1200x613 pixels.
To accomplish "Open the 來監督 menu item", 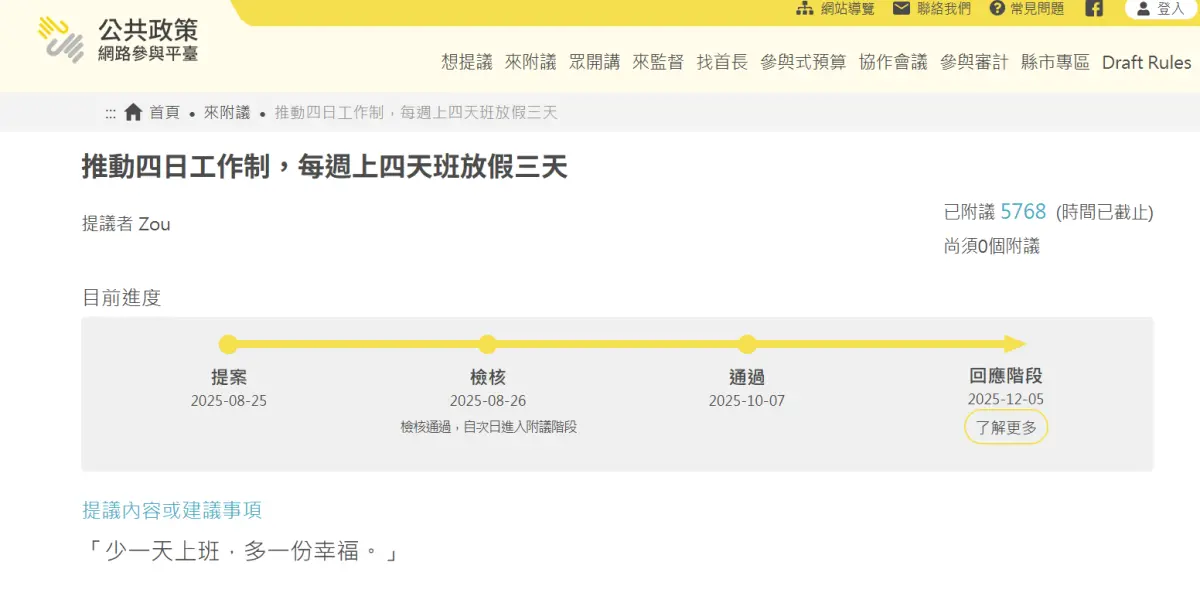I will pos(658,62).
